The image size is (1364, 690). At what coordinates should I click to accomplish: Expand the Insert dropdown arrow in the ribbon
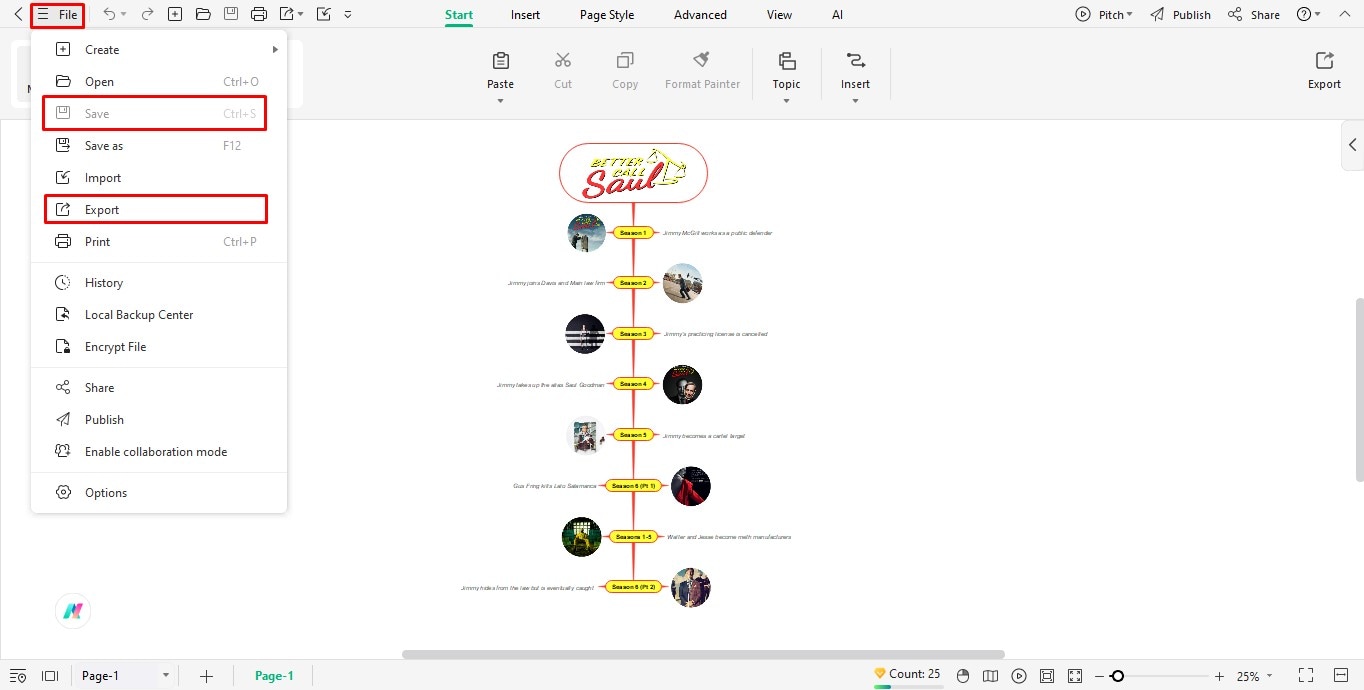pos(855,101)
